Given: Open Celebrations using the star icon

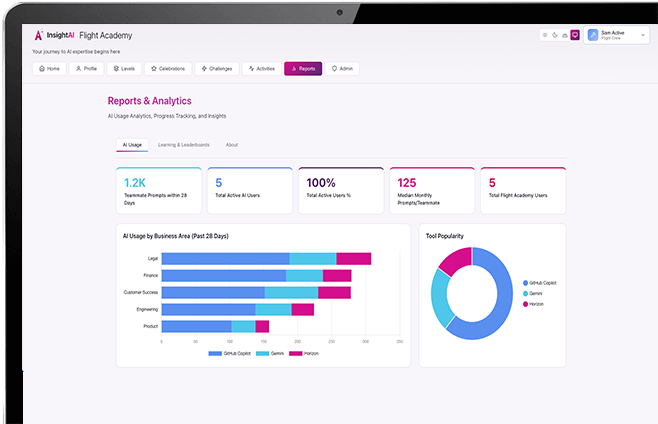Looking at the screenshot, I should [154, 69].
